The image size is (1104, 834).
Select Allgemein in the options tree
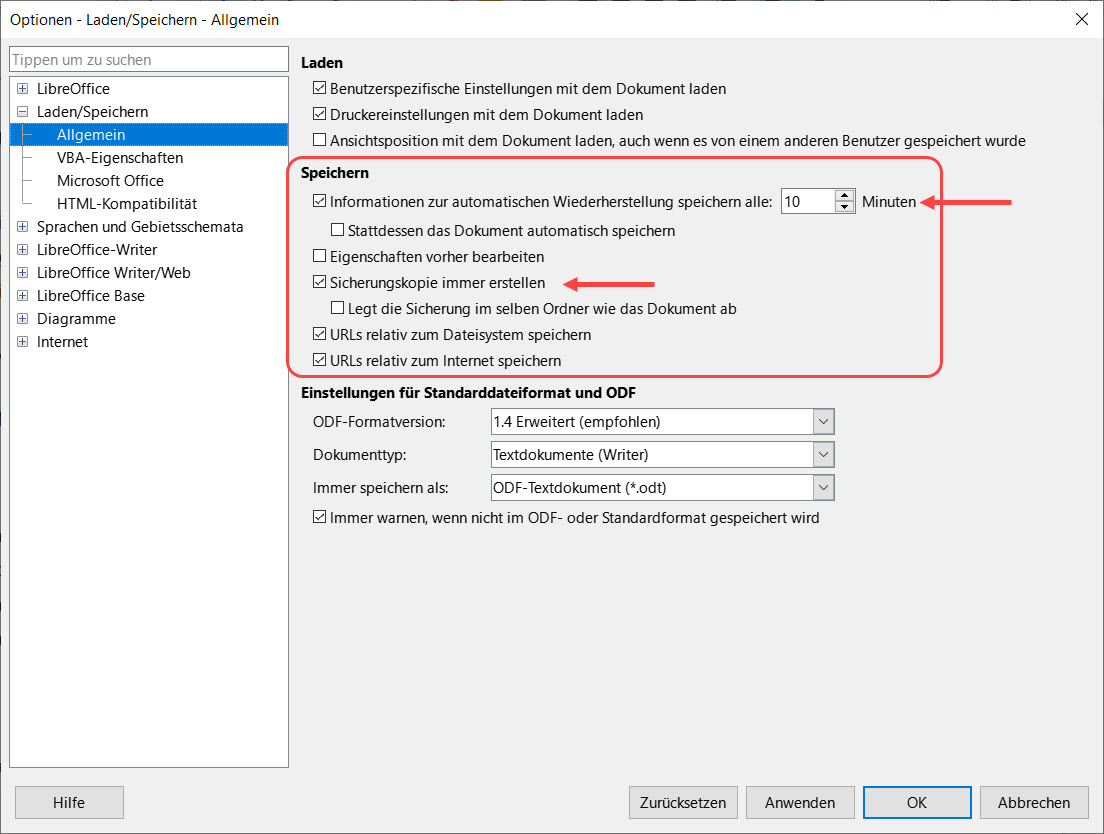point(91,135)
